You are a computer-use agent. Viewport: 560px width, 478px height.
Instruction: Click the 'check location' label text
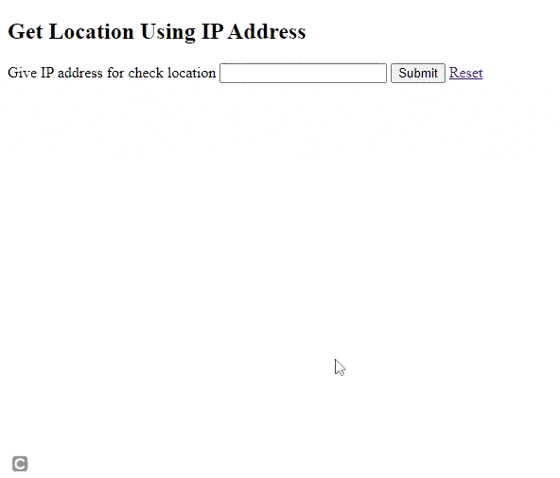click(172, 73)
